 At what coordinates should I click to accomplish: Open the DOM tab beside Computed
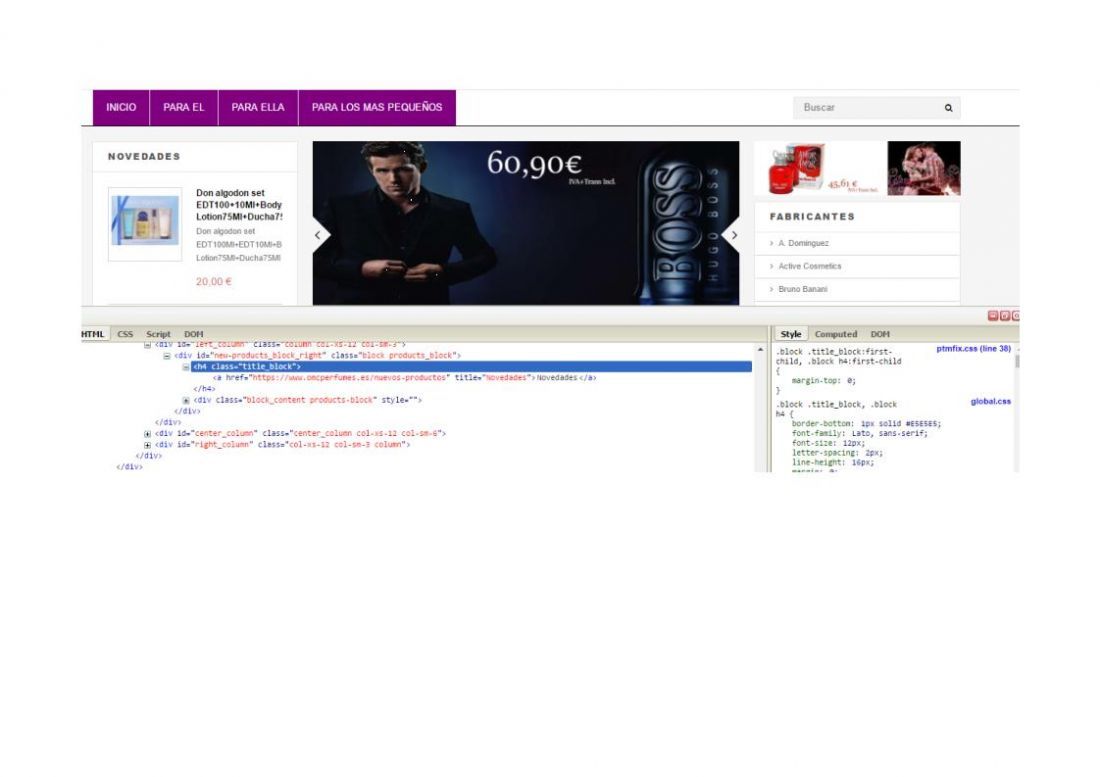coord(880,334)
